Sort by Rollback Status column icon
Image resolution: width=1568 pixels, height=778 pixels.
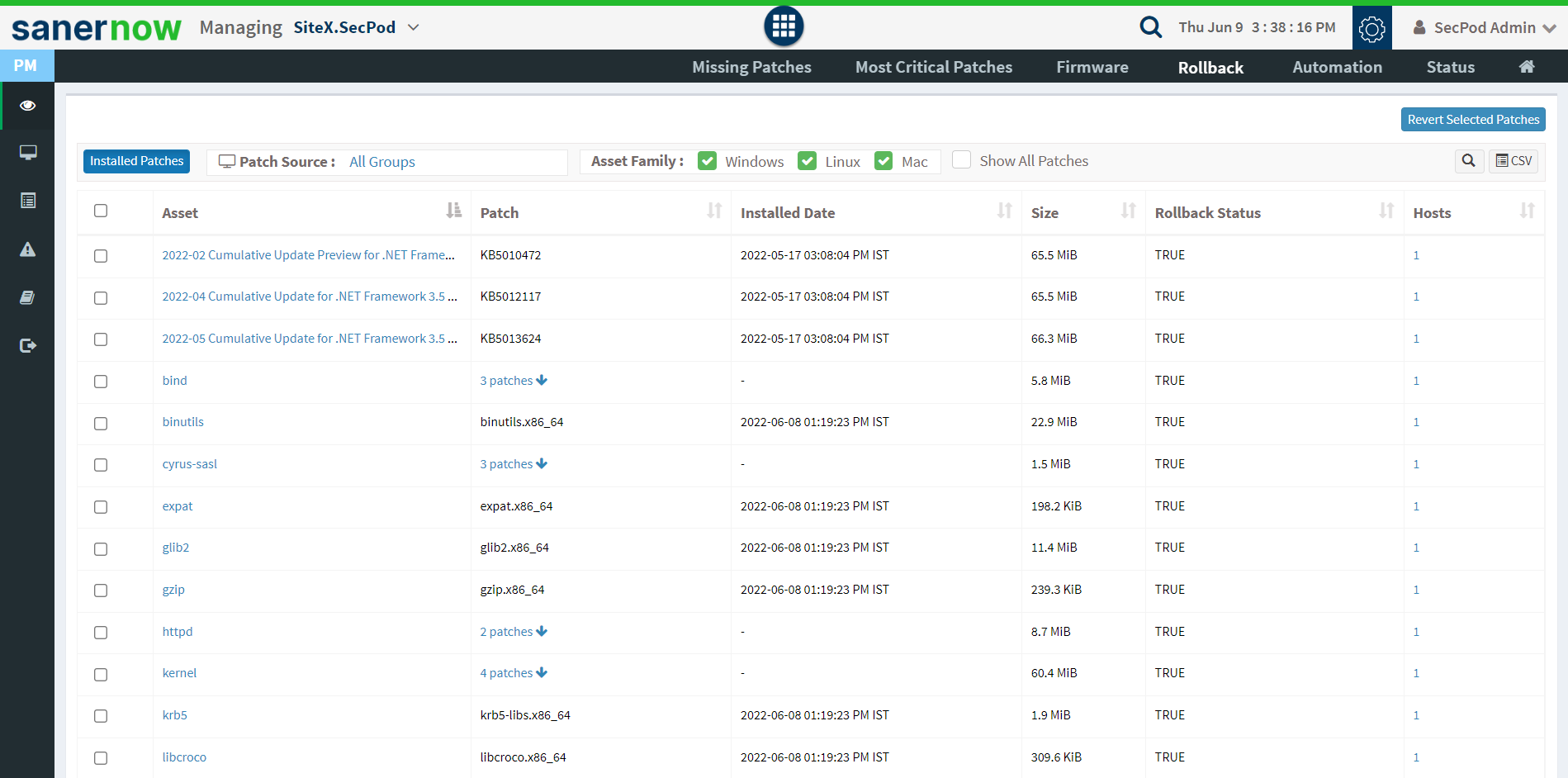(1386, 211)
